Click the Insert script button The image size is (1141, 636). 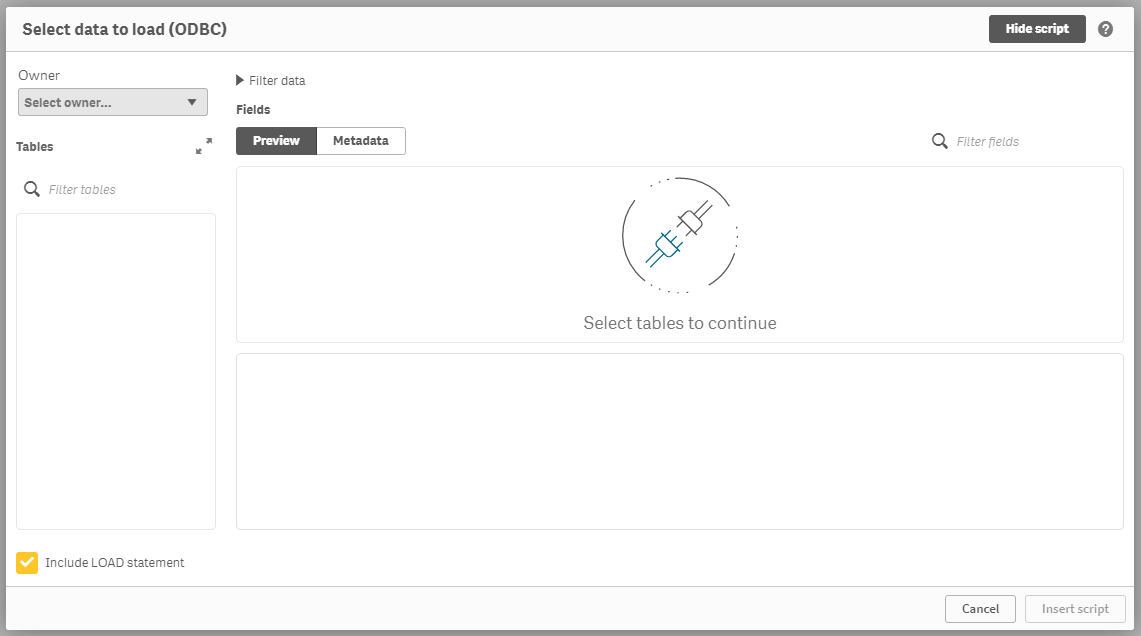click(x=1075, y=608)
